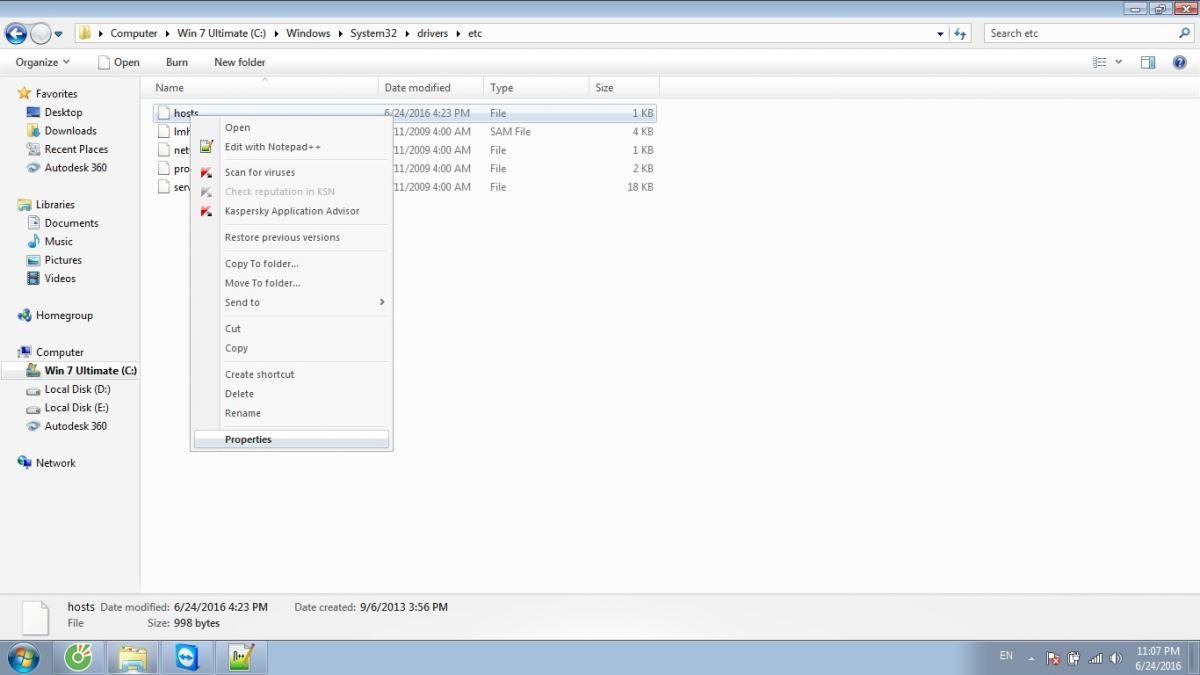1200x675 pixels.
Task: Click the Kaspersky Application Advisor icon
Action: (206, 211)
